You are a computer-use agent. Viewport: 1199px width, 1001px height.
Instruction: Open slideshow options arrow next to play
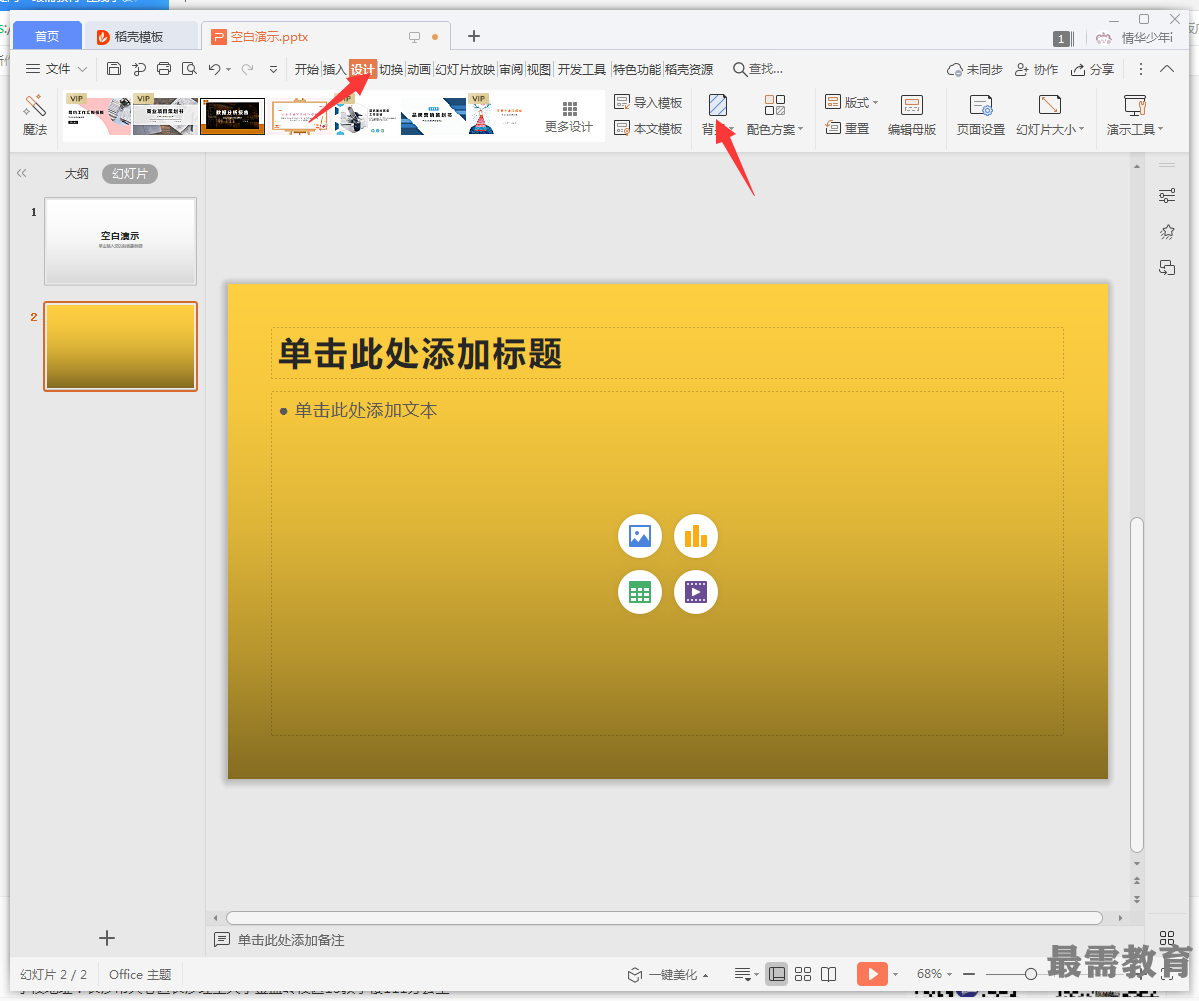(x=895, y=975)
